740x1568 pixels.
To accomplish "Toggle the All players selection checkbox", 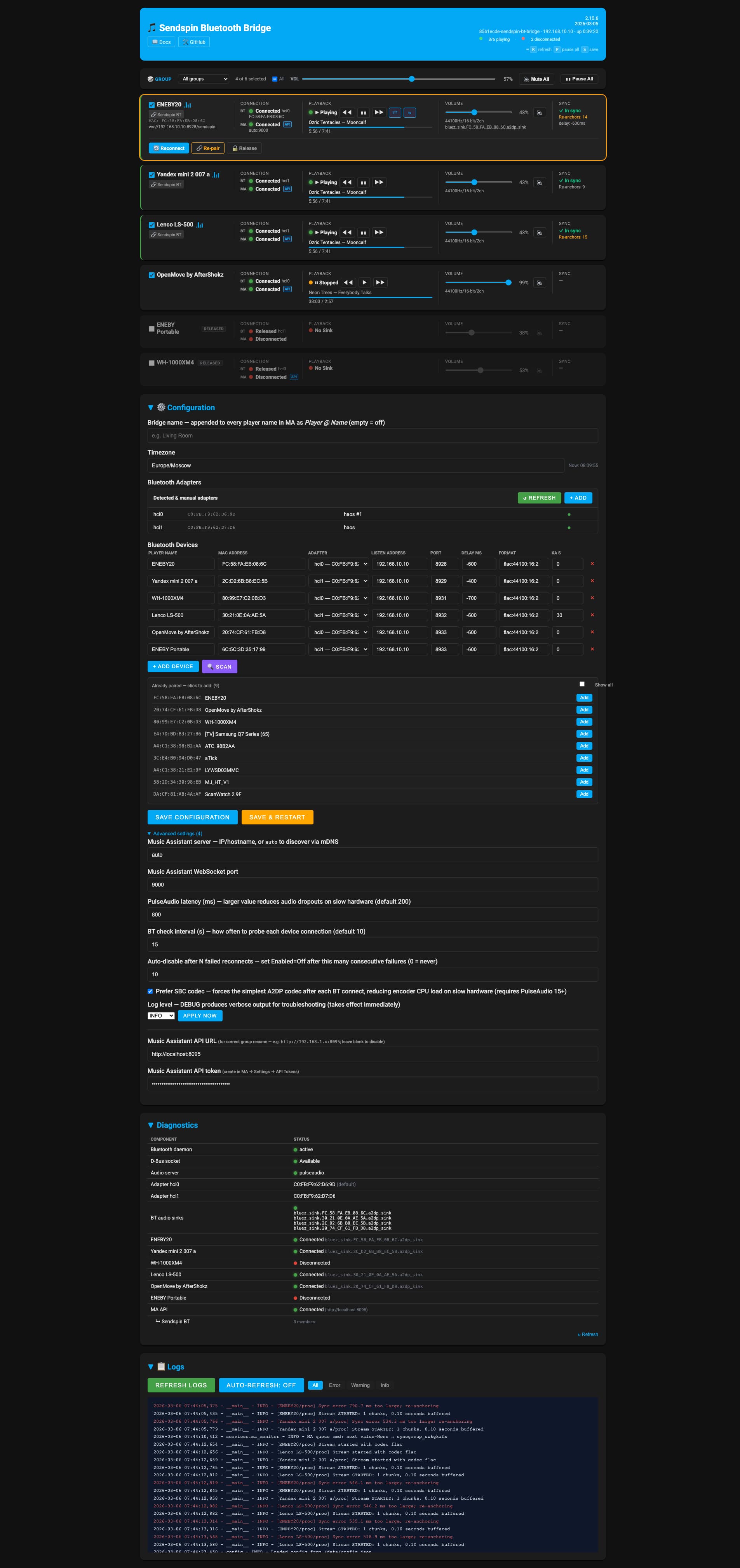I will point(275,79).
